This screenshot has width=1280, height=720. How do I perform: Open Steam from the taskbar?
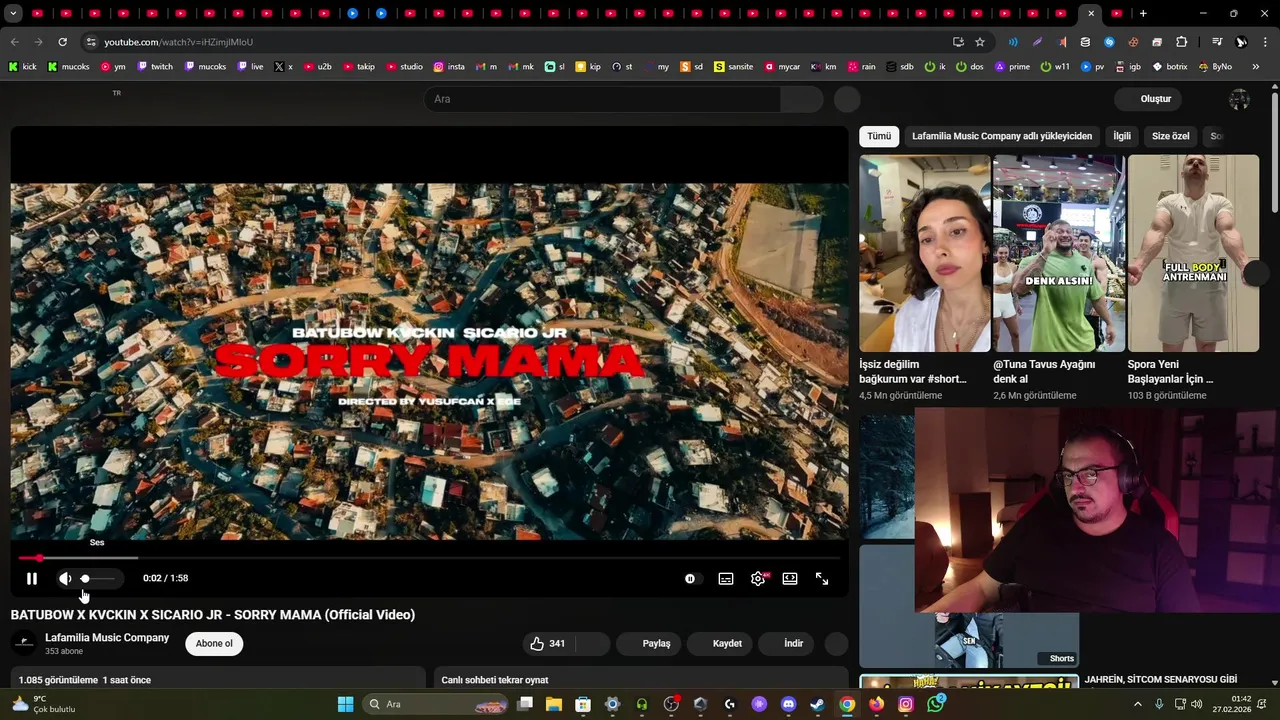coord(817,704)
